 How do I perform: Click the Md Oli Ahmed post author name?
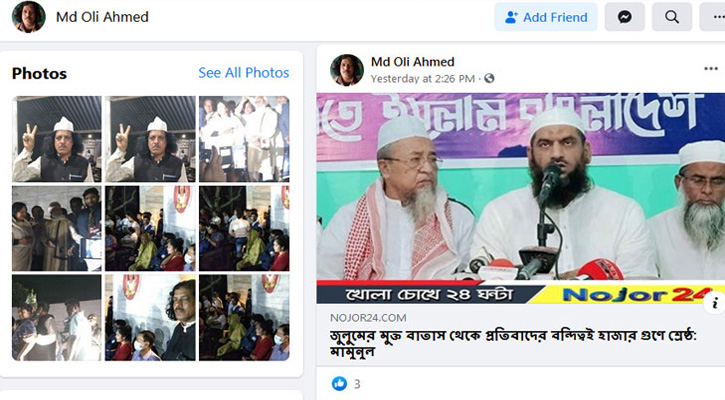(x=412, y=62)
